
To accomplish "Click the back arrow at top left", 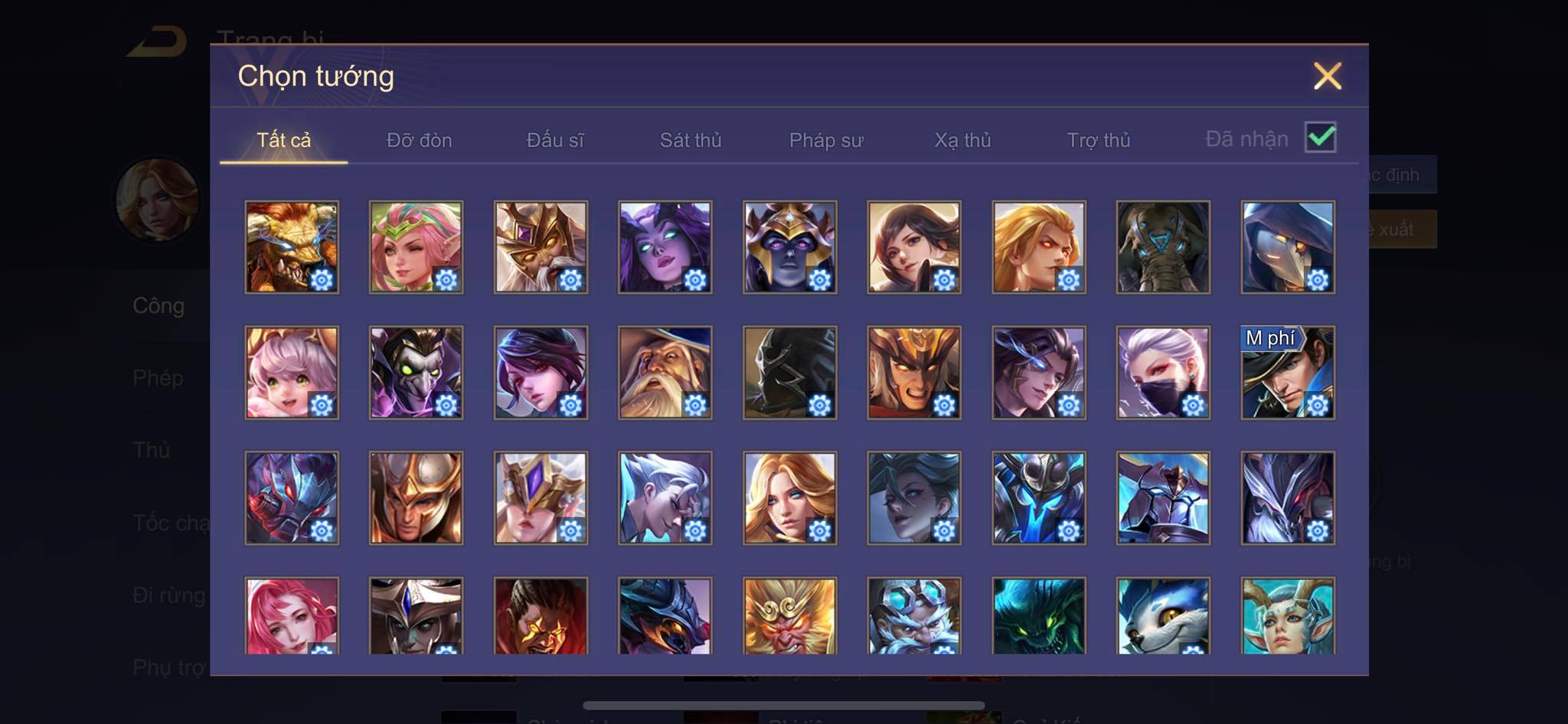I will [158, 41].
